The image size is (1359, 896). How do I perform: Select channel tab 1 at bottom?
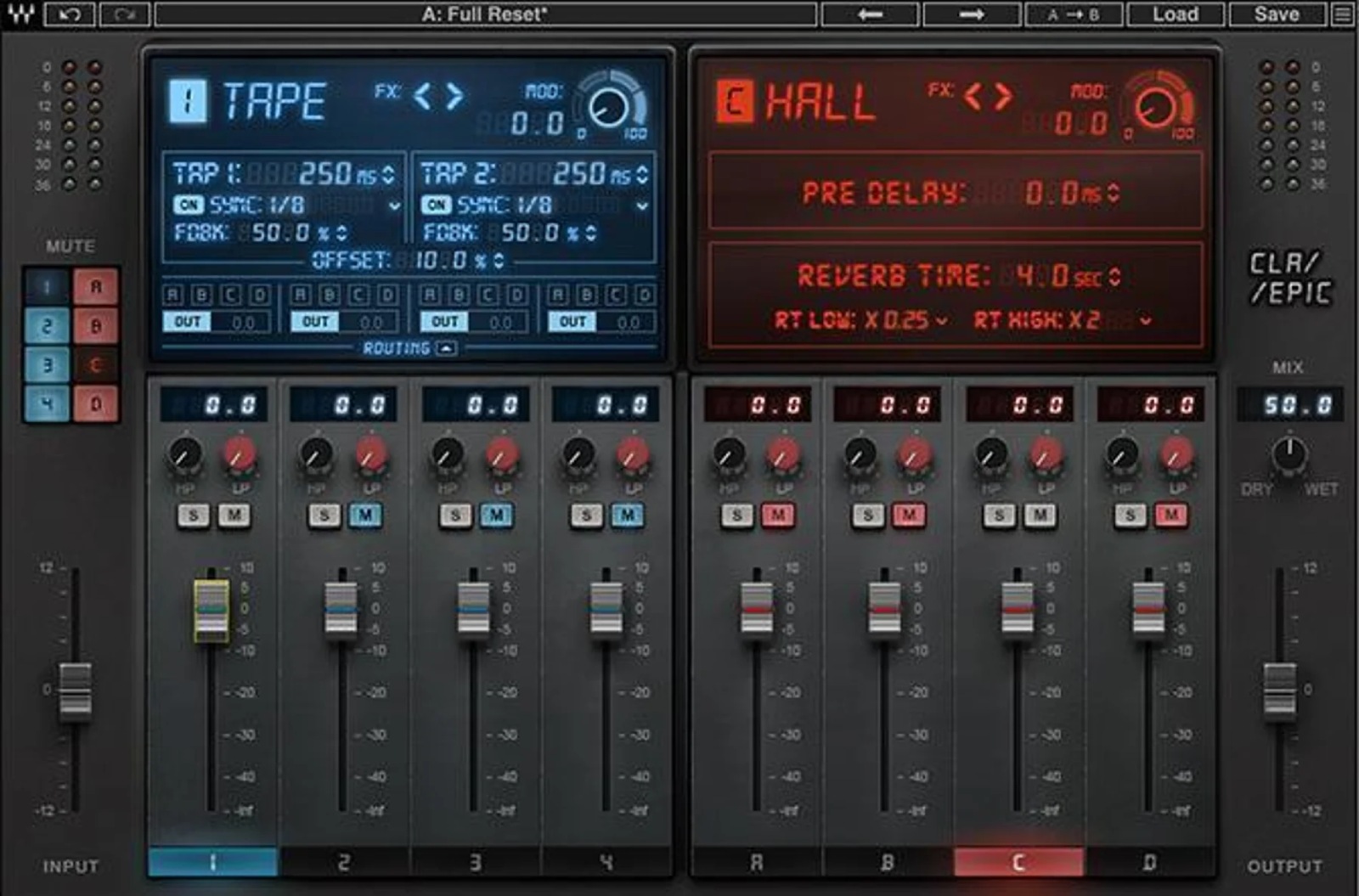pyautogui.click(x=212, y=862)
